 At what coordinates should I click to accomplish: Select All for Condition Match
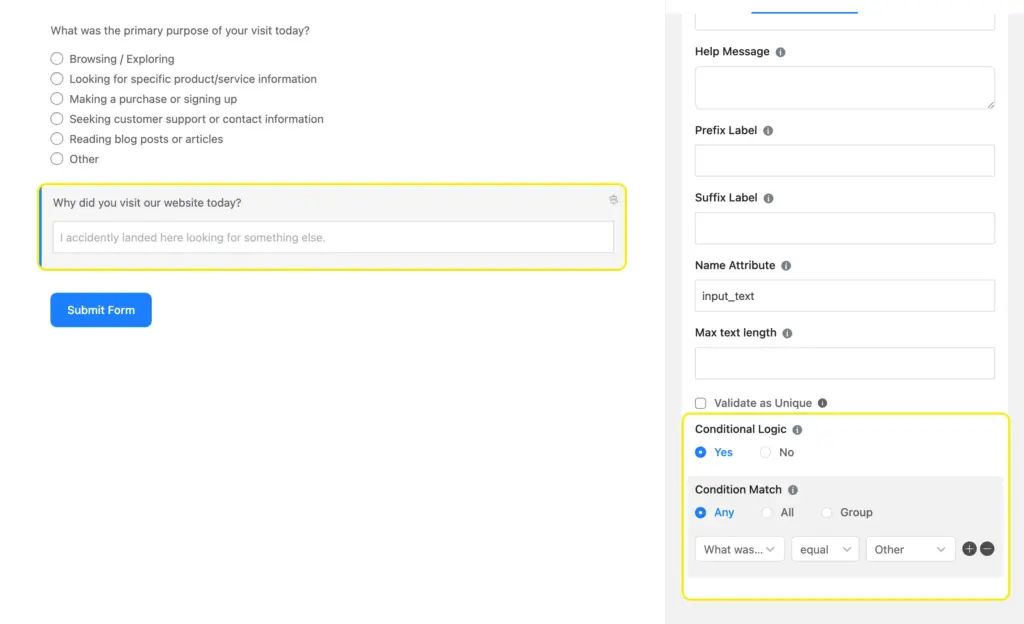766,512
